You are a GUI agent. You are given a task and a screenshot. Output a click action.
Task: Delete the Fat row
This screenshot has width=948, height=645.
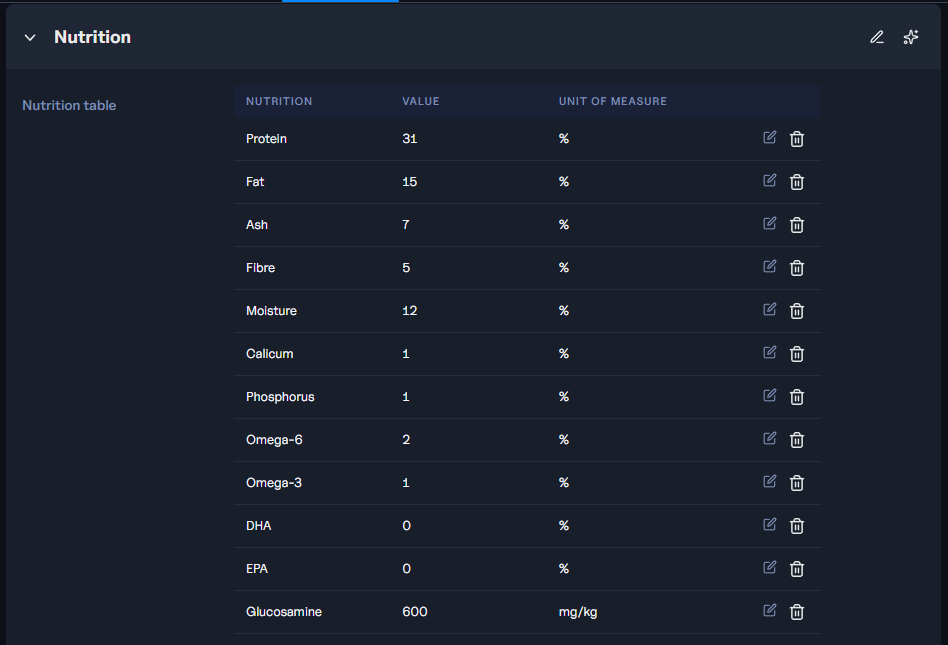click(x=797, y=182)
